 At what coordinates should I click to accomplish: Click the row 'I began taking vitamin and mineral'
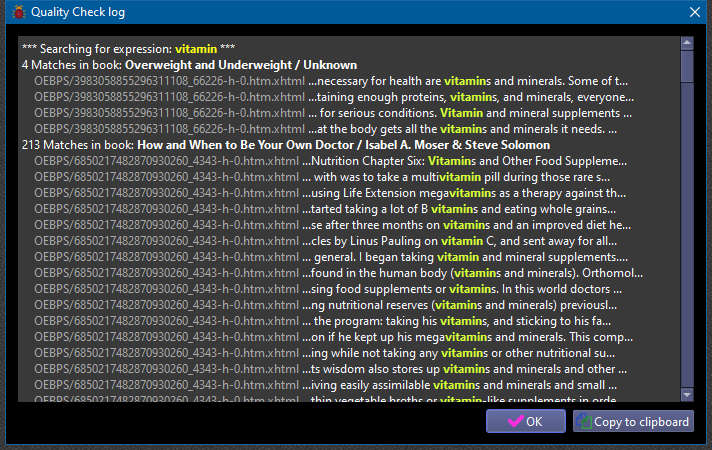click(x=331, y=257)
